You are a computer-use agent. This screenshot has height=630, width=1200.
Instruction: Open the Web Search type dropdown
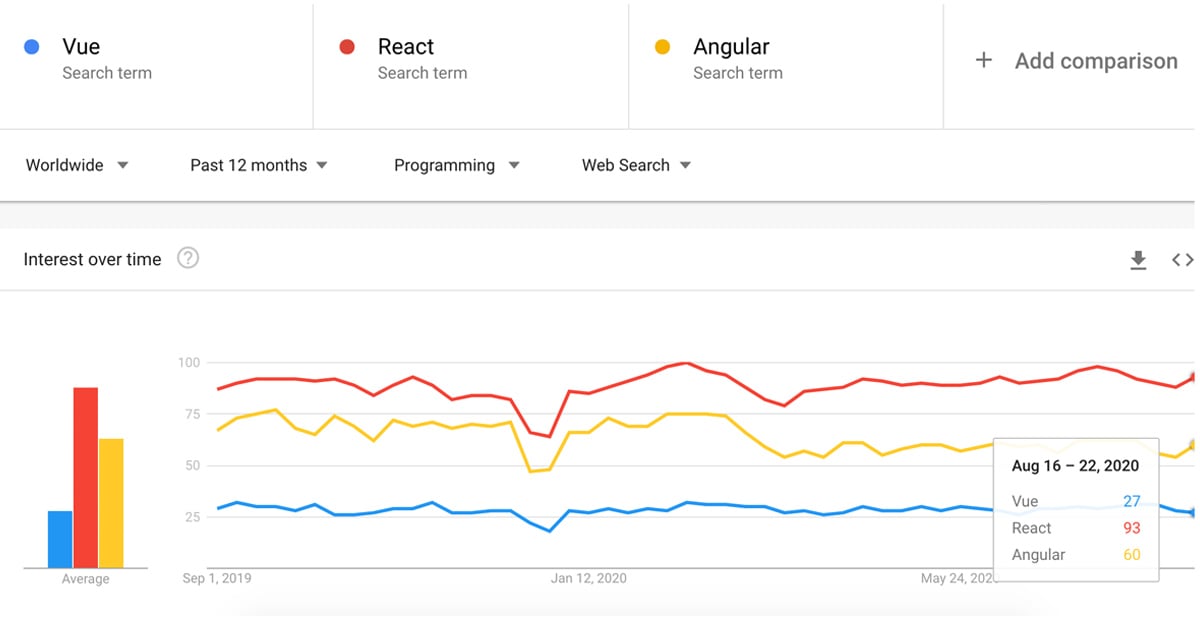click(635, 165)
